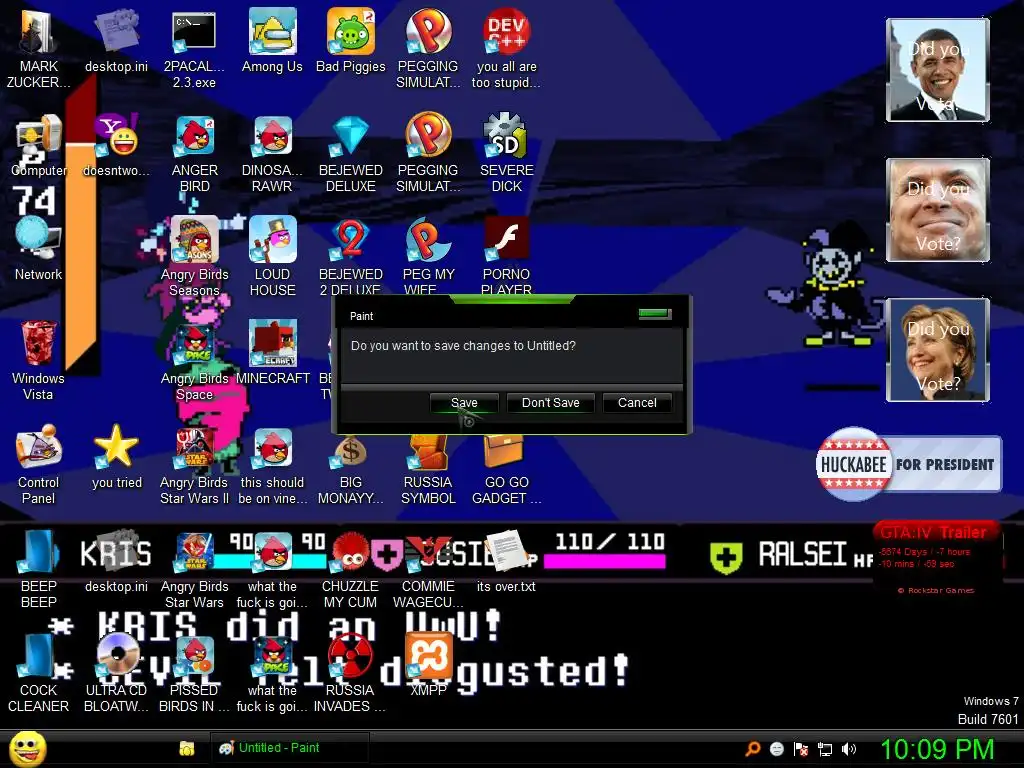Click the 10:09 PM taskbar clock
This screenshot has width=1024, height=768.
click(937, 749)
